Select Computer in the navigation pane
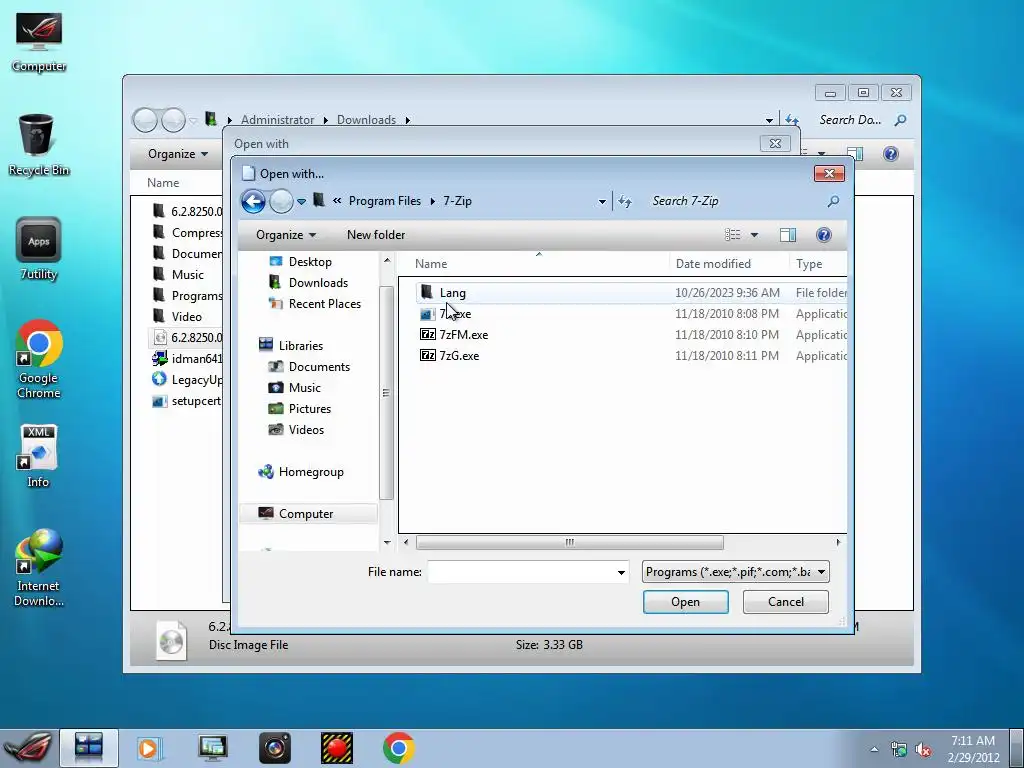This screenshot has height=768, width=1024. [306, 514]
